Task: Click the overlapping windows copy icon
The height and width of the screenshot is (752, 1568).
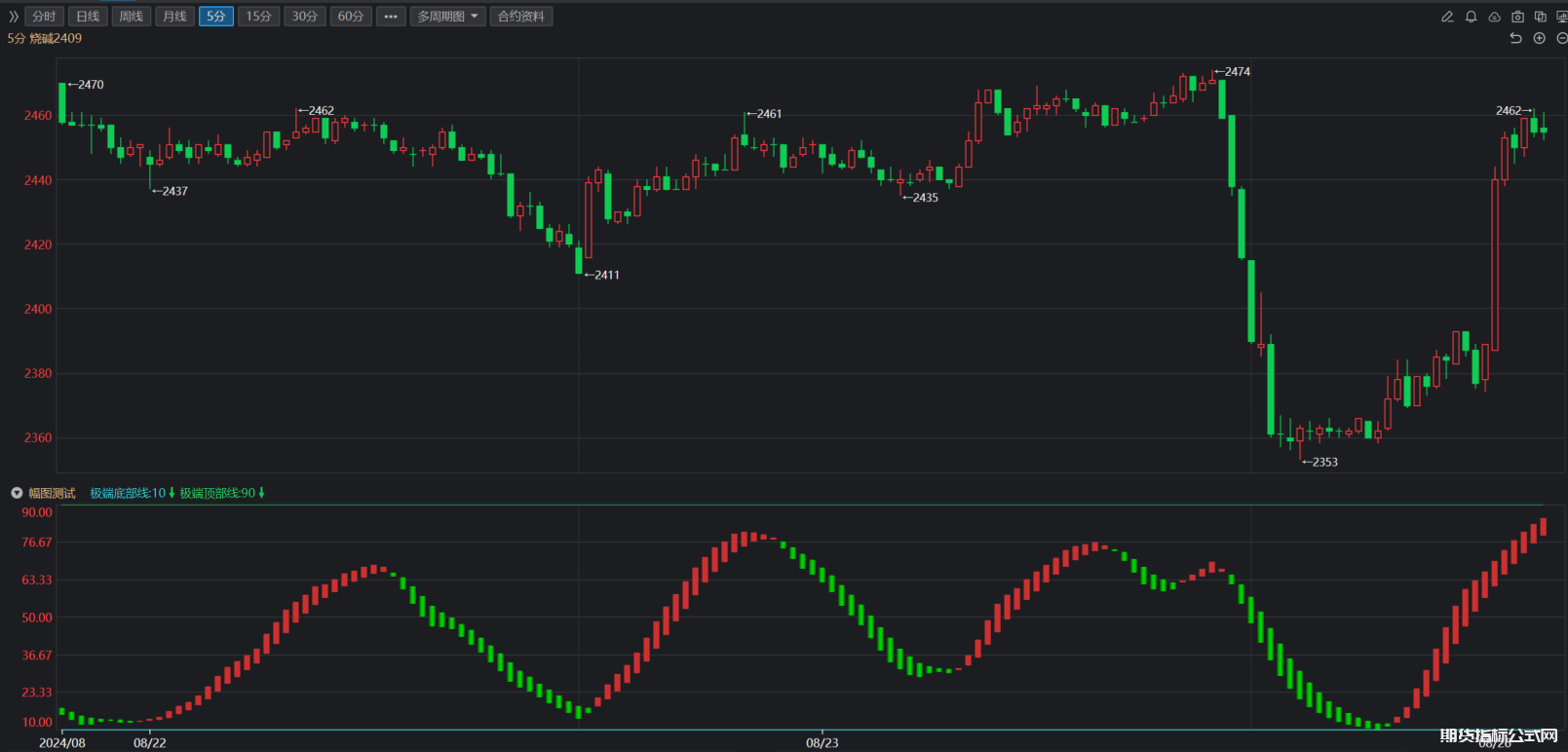Action: point(1540,17)
